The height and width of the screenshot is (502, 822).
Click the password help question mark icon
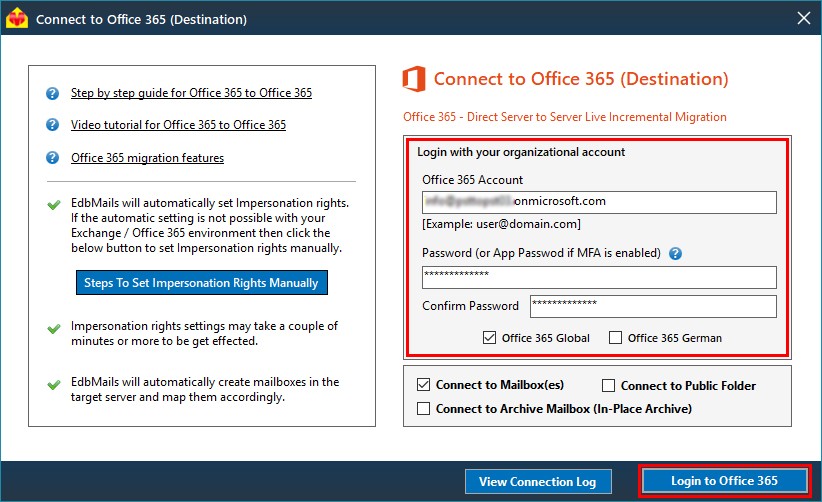(676, 254)
